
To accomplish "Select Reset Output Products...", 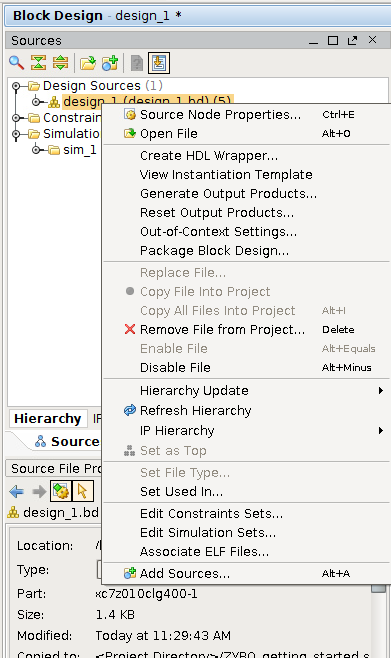I will pos(217,212).
